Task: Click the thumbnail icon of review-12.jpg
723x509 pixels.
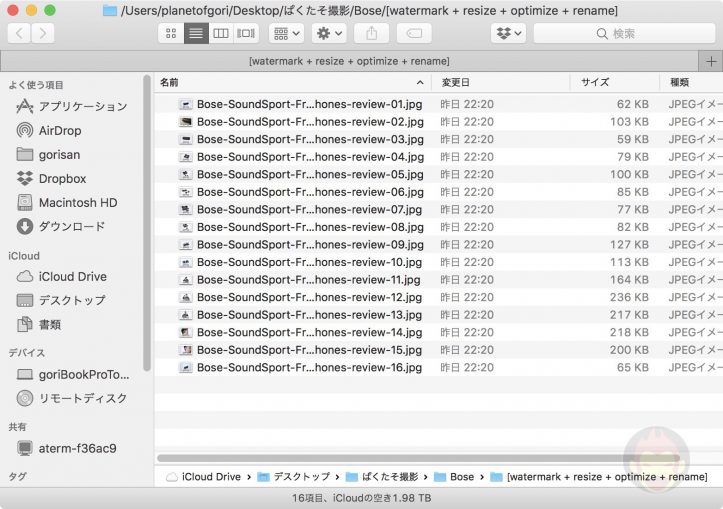Action: [x=185, y=297]
